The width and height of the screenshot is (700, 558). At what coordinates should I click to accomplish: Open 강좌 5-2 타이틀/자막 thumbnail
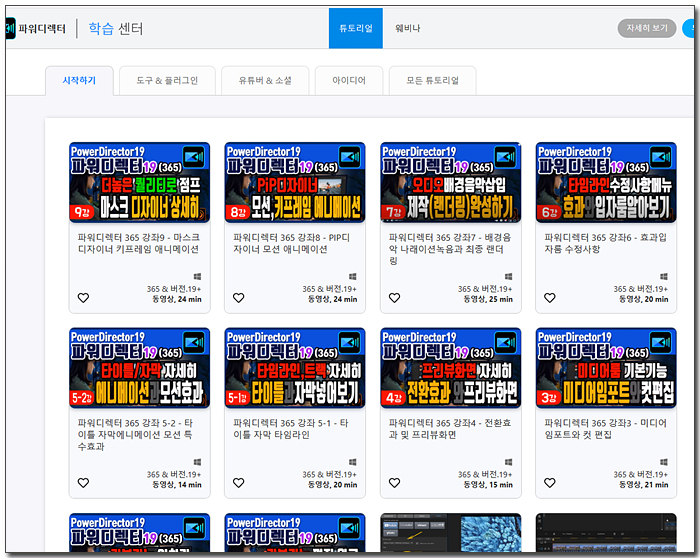(x=139, y=368)
